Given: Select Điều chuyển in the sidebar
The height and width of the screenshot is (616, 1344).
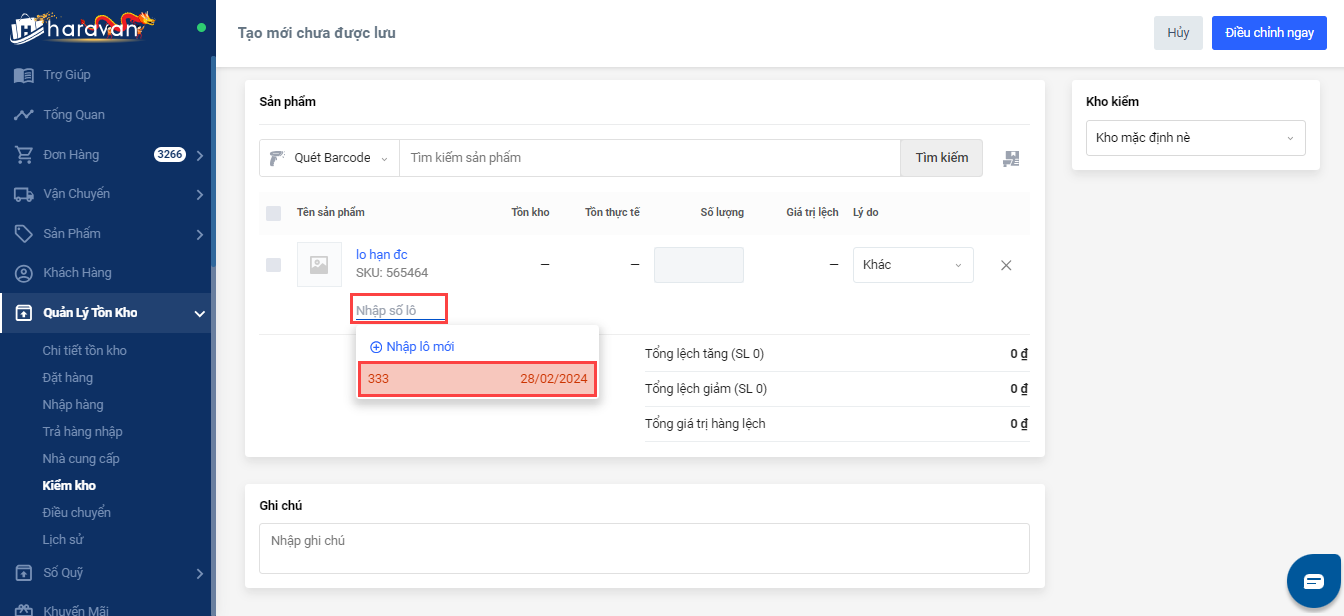Looking at the screenshot, I should (76, 513).
